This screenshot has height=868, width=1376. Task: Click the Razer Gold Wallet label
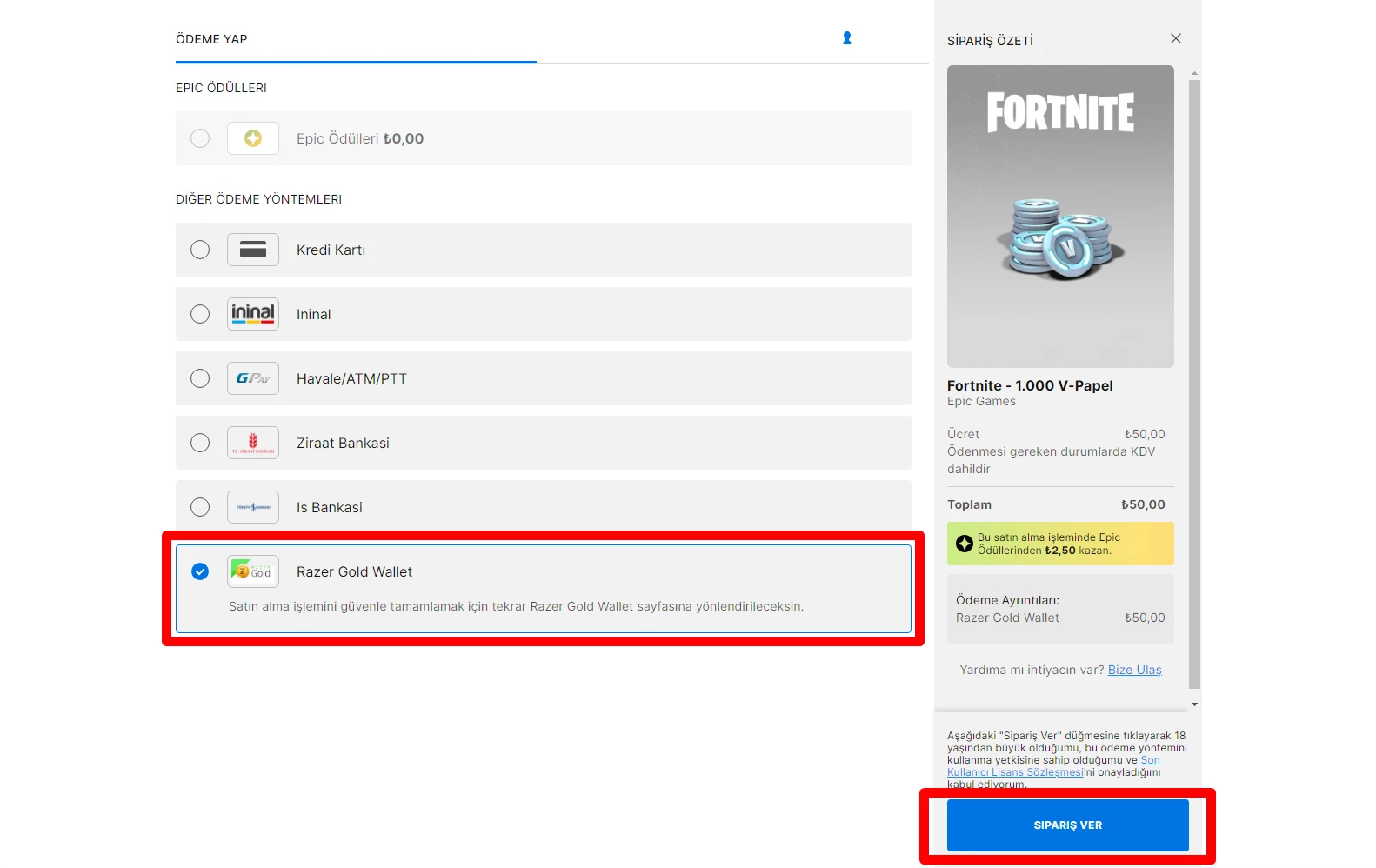point(354,571)
